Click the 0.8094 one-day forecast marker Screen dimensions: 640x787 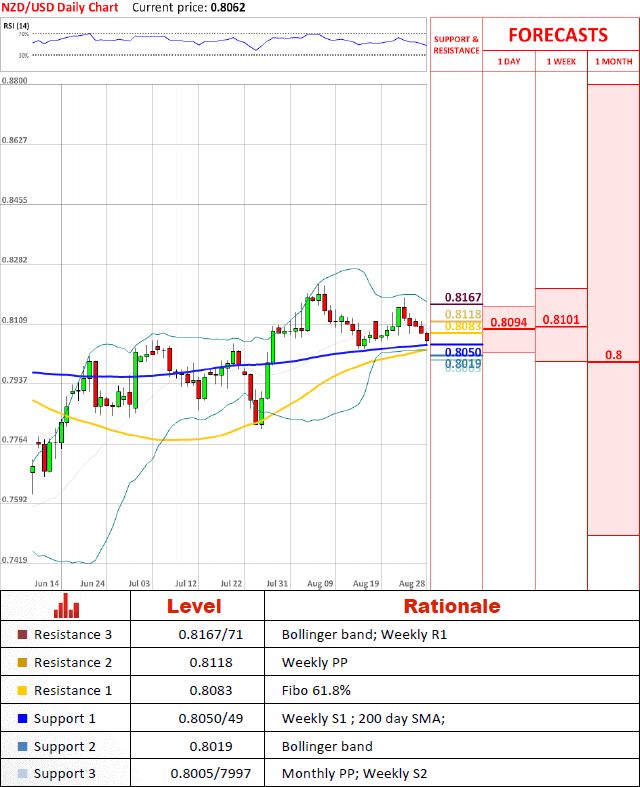508,322
